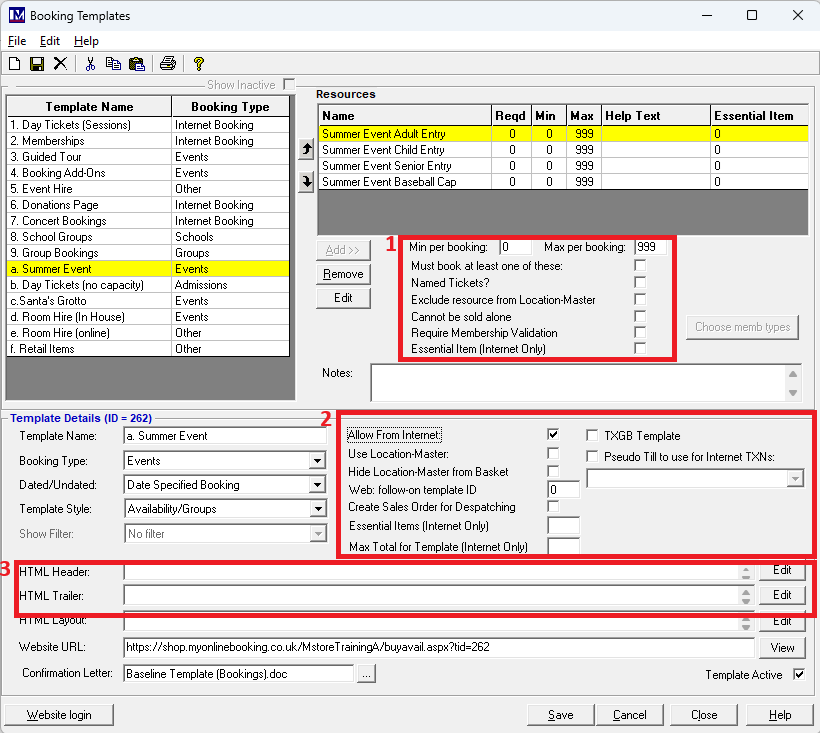
Task: Click the Essential Item column header
Action: tap(759, 116)
